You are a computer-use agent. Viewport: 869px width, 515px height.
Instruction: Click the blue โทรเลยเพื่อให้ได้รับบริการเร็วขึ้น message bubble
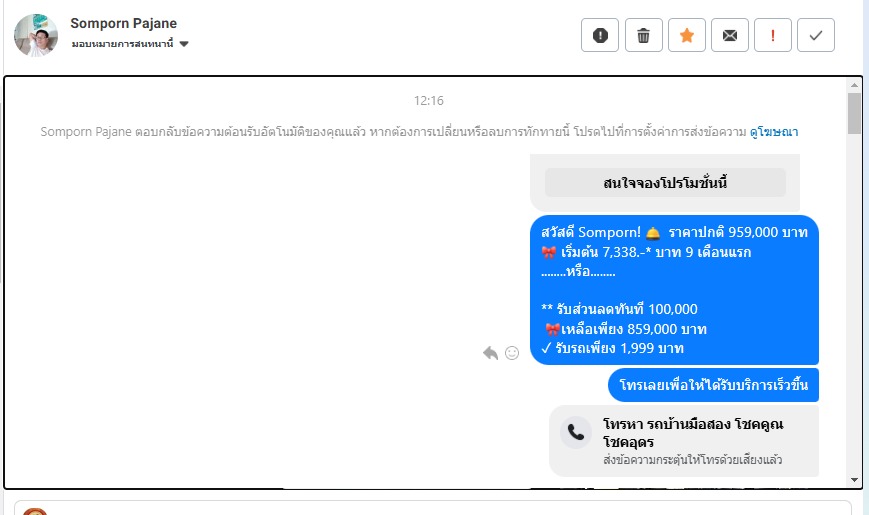coord(713,385)
